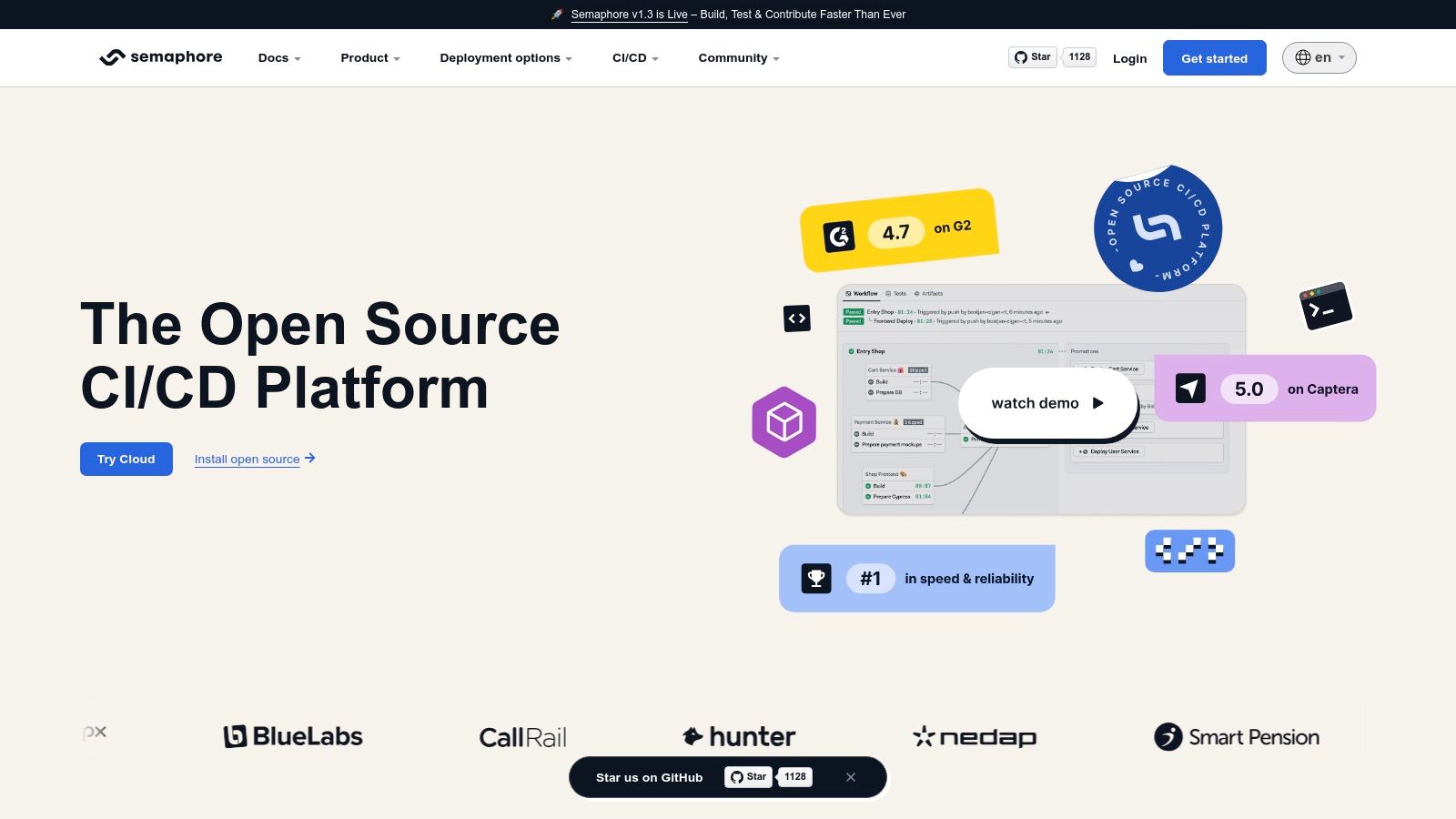Click the terminal prompt icon
Image resolution: width=1456 pixels, height=819 pixels.
[1326, 306]
